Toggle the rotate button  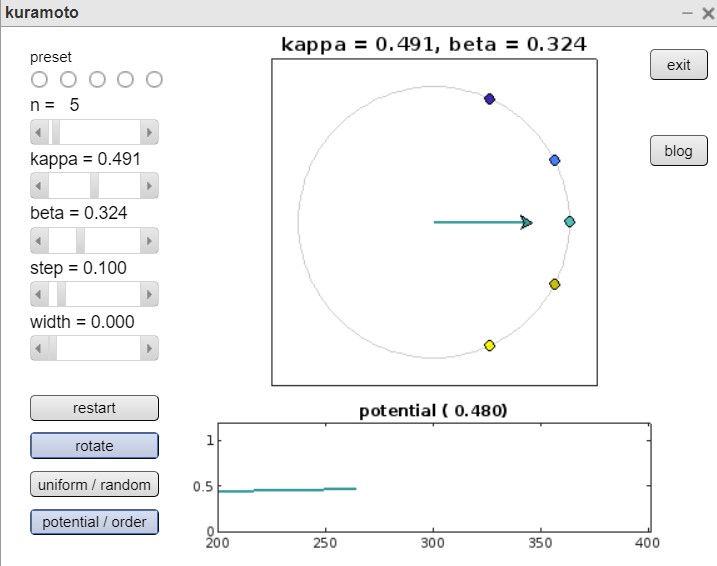[x=94, y=446]
